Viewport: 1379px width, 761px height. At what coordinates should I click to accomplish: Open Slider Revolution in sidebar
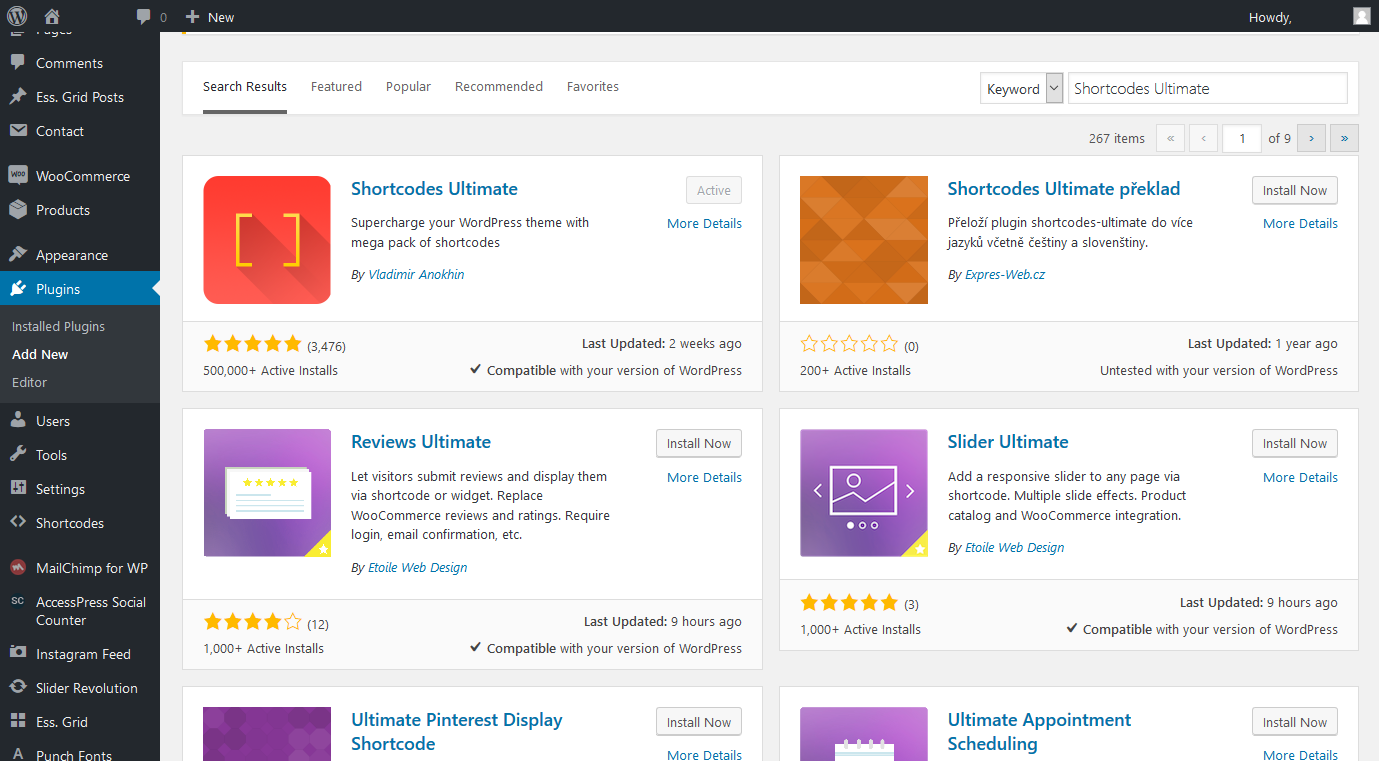[x=86, y=688]
